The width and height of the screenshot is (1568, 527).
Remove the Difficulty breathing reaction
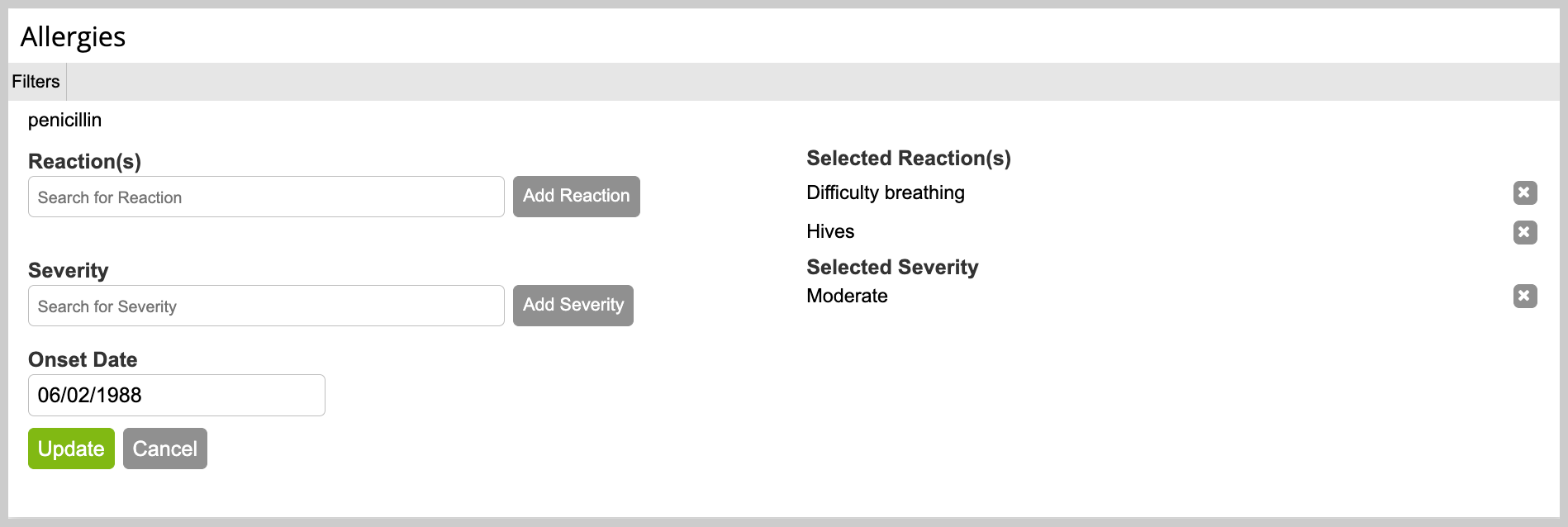(x=1525, y=192)
